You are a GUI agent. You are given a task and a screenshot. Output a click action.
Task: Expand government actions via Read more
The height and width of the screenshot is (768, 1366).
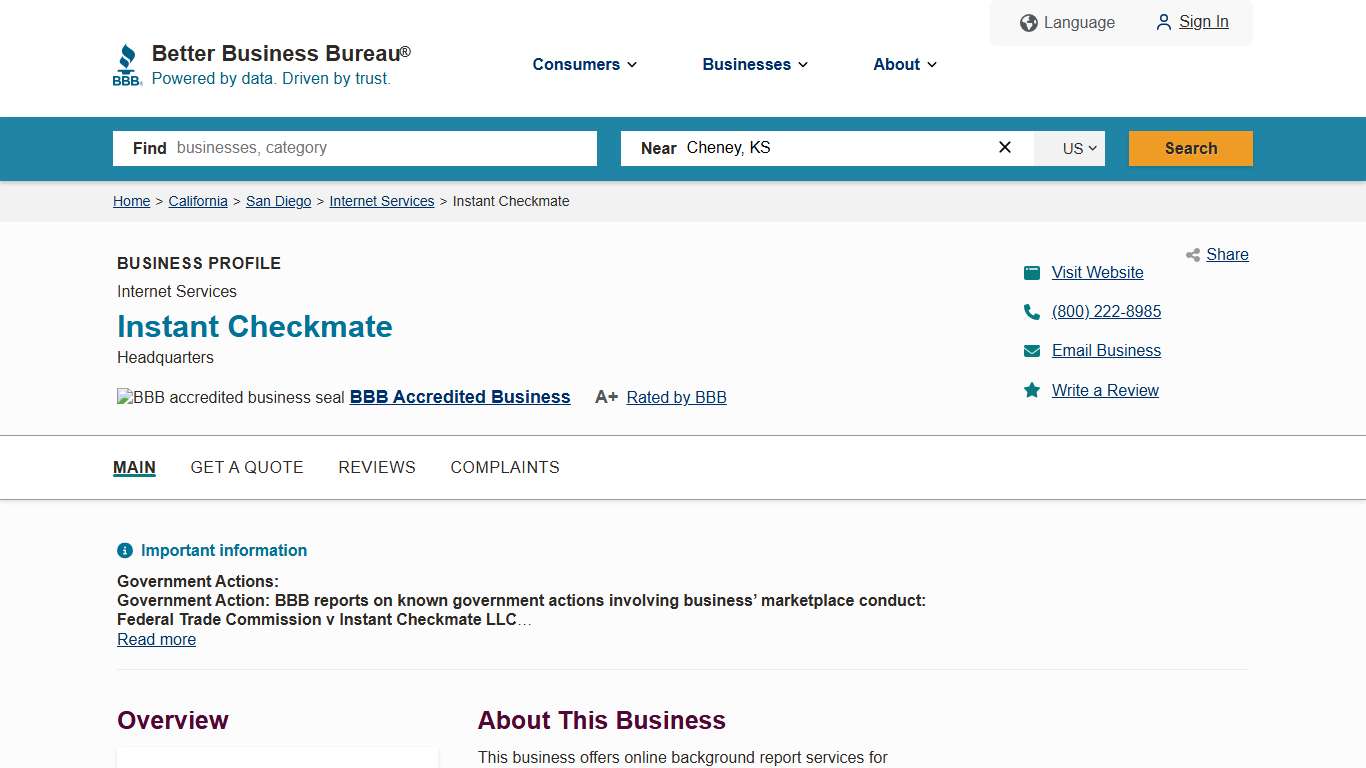click(x=156, y=639)
